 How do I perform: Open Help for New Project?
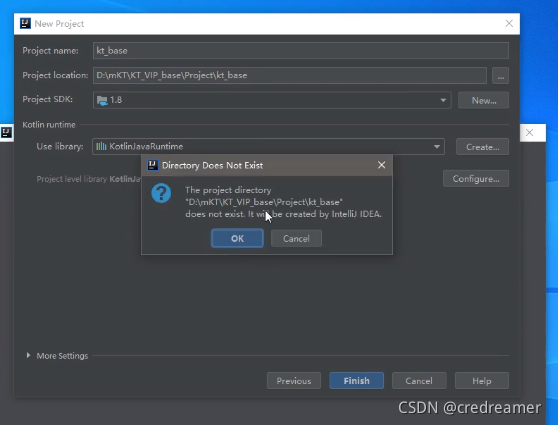click(x=481, y=381)
